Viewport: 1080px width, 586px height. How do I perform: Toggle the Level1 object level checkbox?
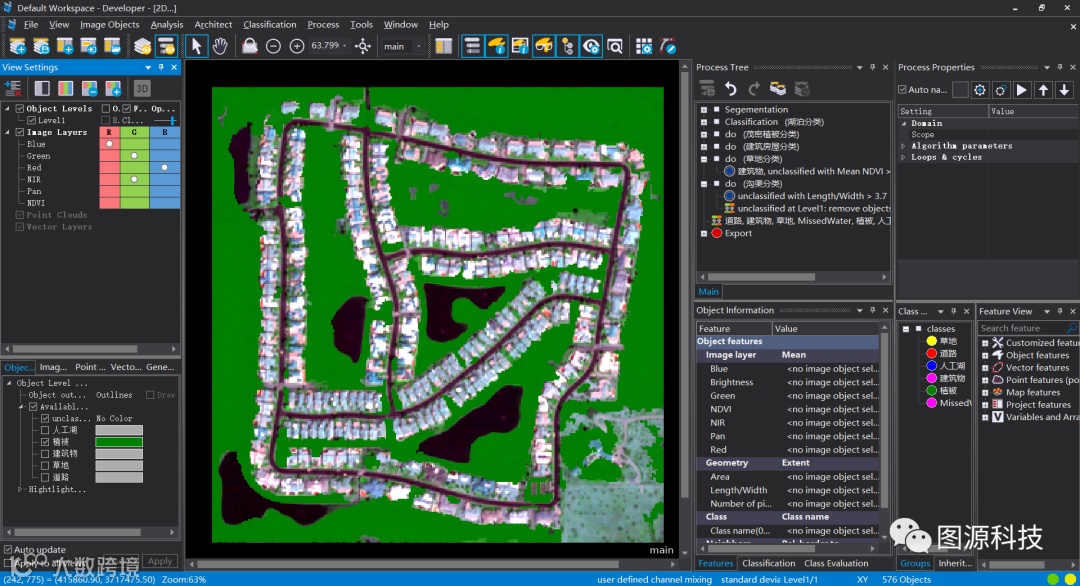click(x=31, y=121)
